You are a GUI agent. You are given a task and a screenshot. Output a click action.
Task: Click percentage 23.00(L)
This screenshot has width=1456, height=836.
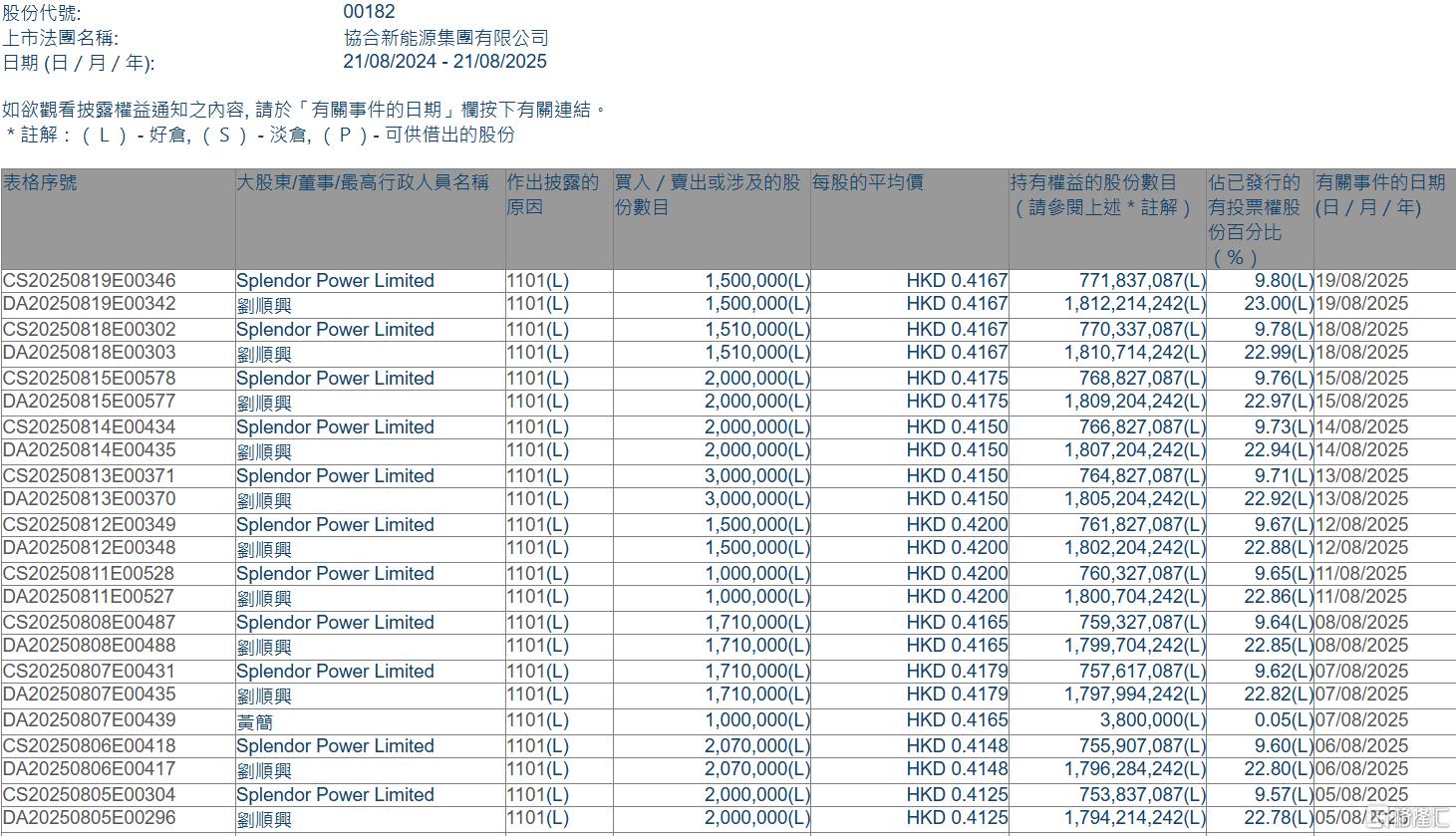click(1279, 304)
